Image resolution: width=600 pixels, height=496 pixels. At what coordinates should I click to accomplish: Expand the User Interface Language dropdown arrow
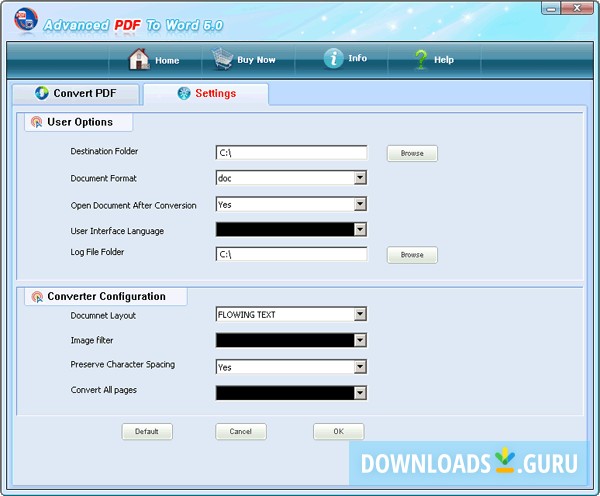tap(360, 229)
